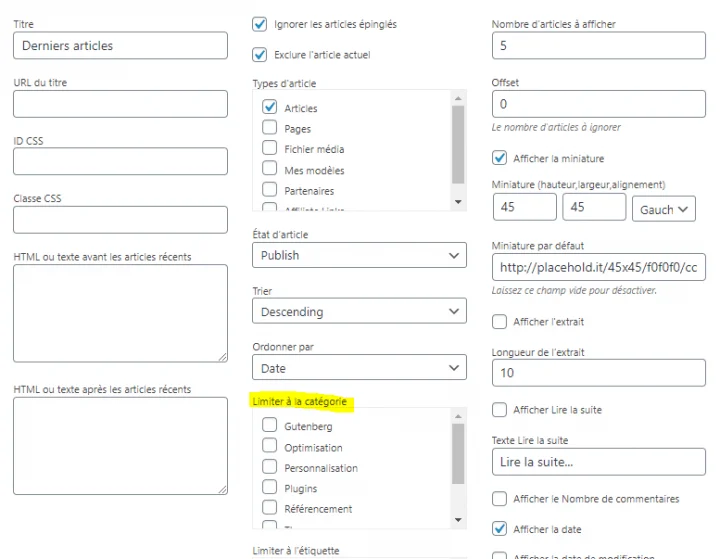Enable 'Fichier média' article type
Image resolution: width=720 pixels, height=559 pixels.
coord(270,148)
